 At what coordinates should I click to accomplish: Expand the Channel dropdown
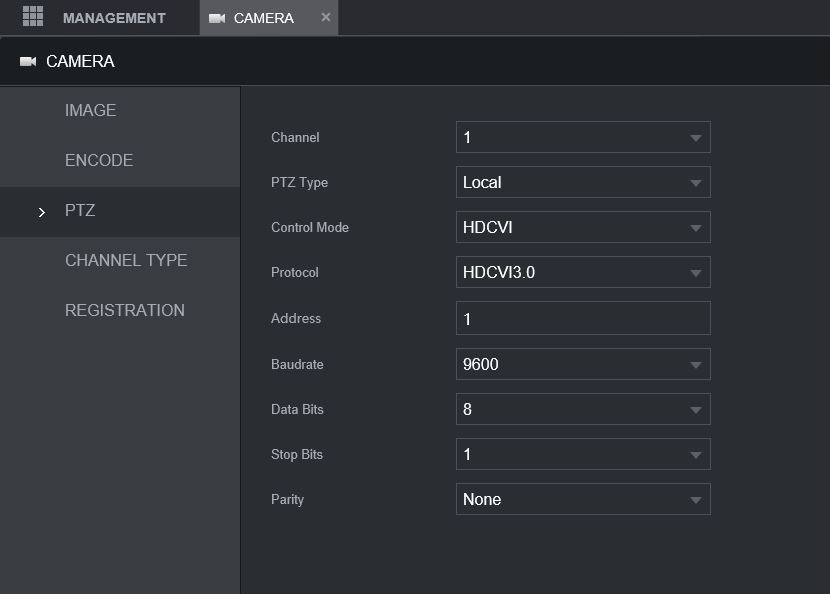click(x=583, y=138)
